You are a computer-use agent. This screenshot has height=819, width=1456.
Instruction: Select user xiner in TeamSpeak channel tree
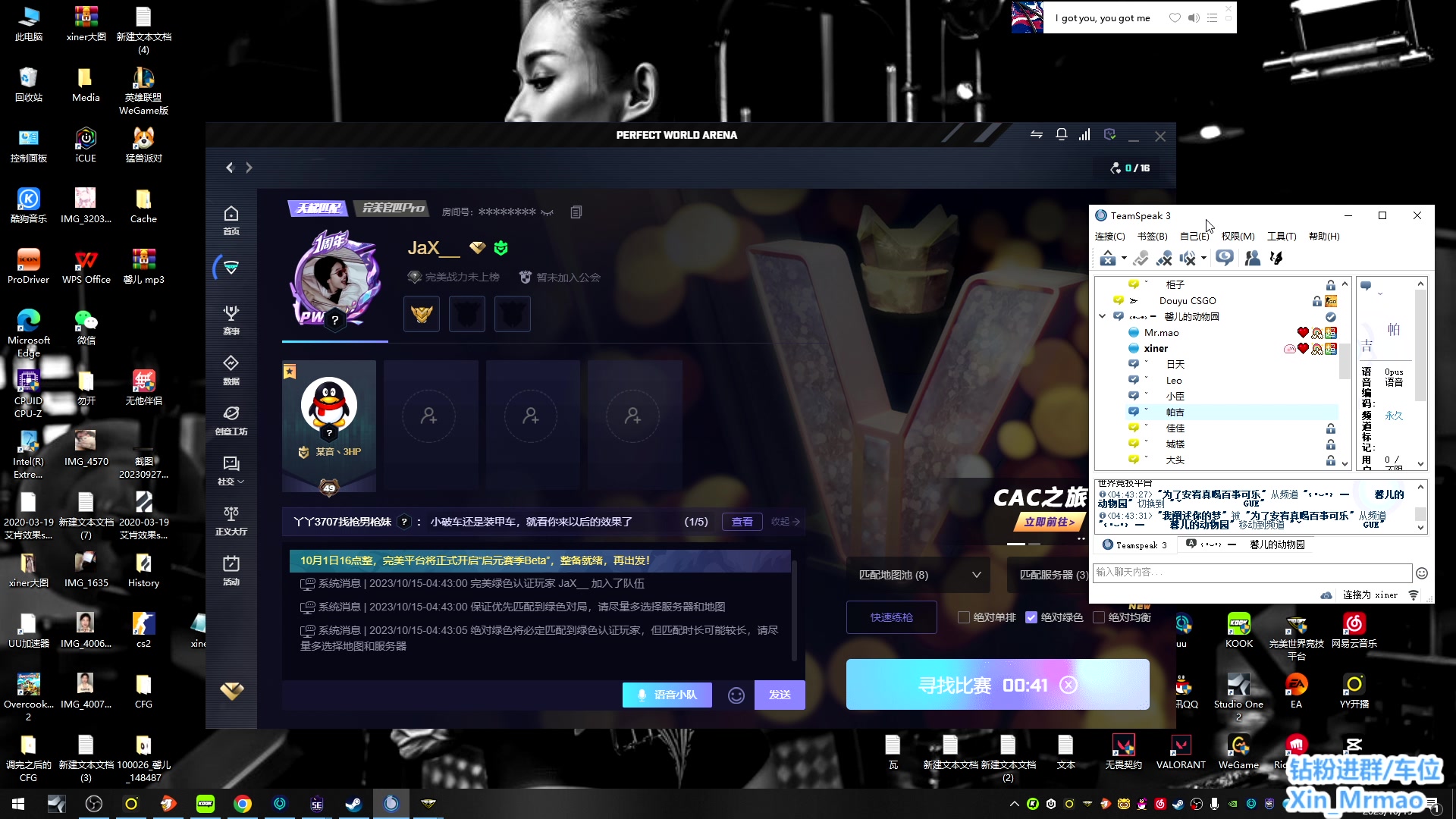(x=1156, y=348)
